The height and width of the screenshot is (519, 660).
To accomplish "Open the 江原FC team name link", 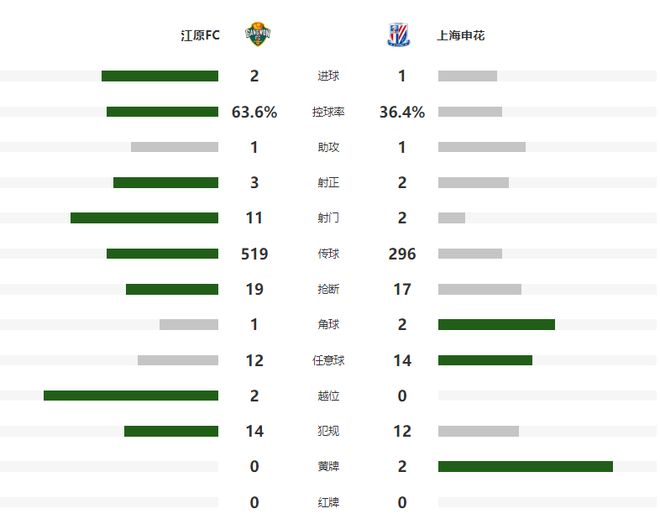I will point(199,36).
